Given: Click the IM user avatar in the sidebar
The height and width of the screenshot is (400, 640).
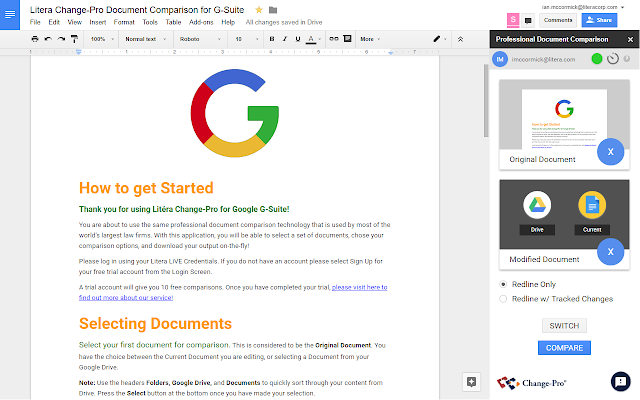Looking at the screenshot, I should 500,59.
